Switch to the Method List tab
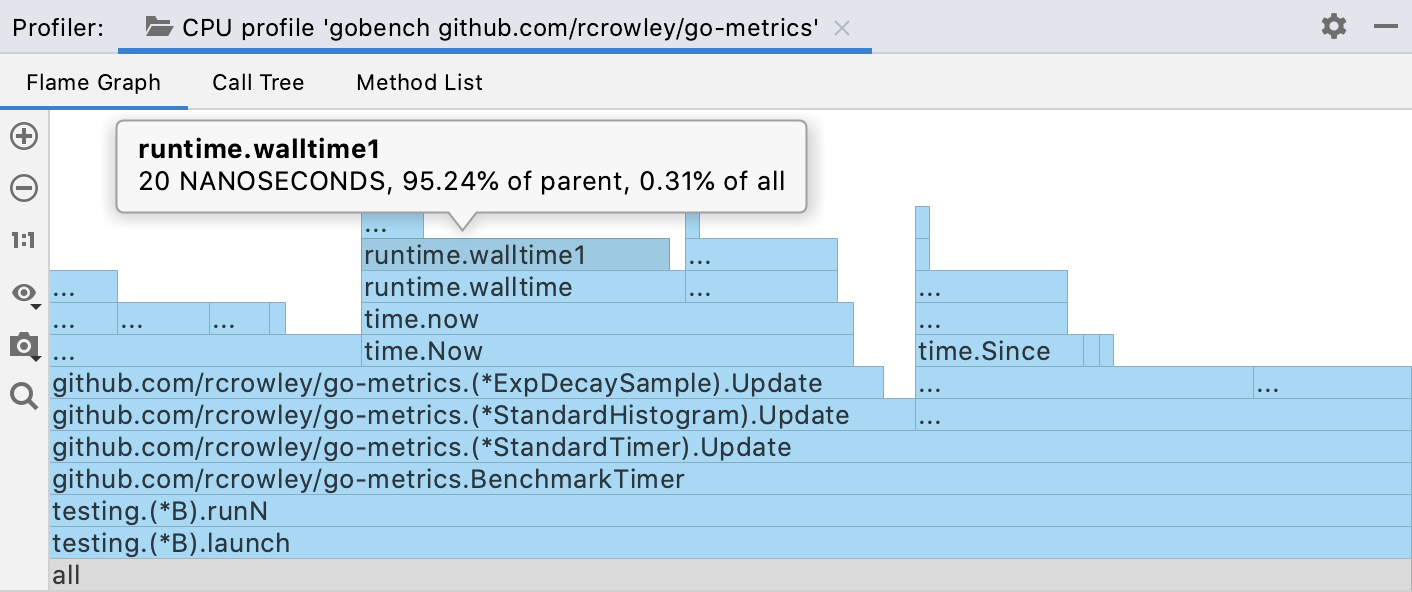1412x592 pixels. pos(419,83)
